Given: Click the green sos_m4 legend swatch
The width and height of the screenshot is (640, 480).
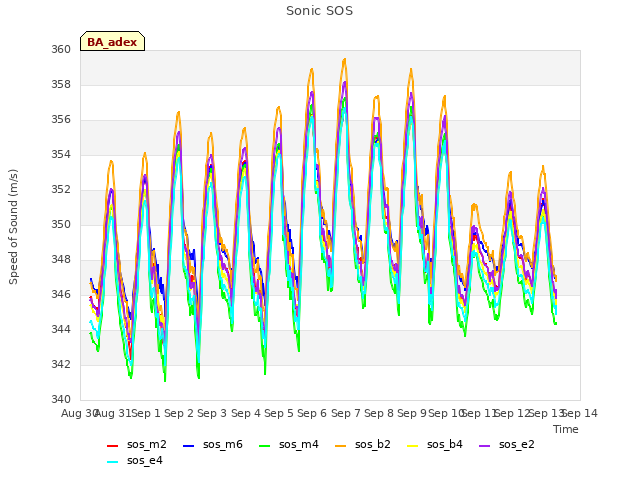Looking at the screenshot, I should (x=264, y=446).
